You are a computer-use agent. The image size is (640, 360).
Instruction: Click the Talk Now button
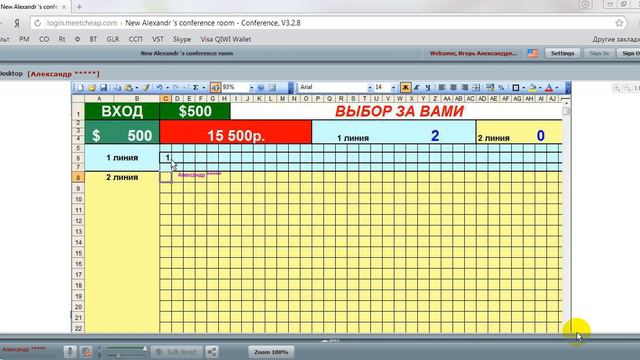pos(177,352)
